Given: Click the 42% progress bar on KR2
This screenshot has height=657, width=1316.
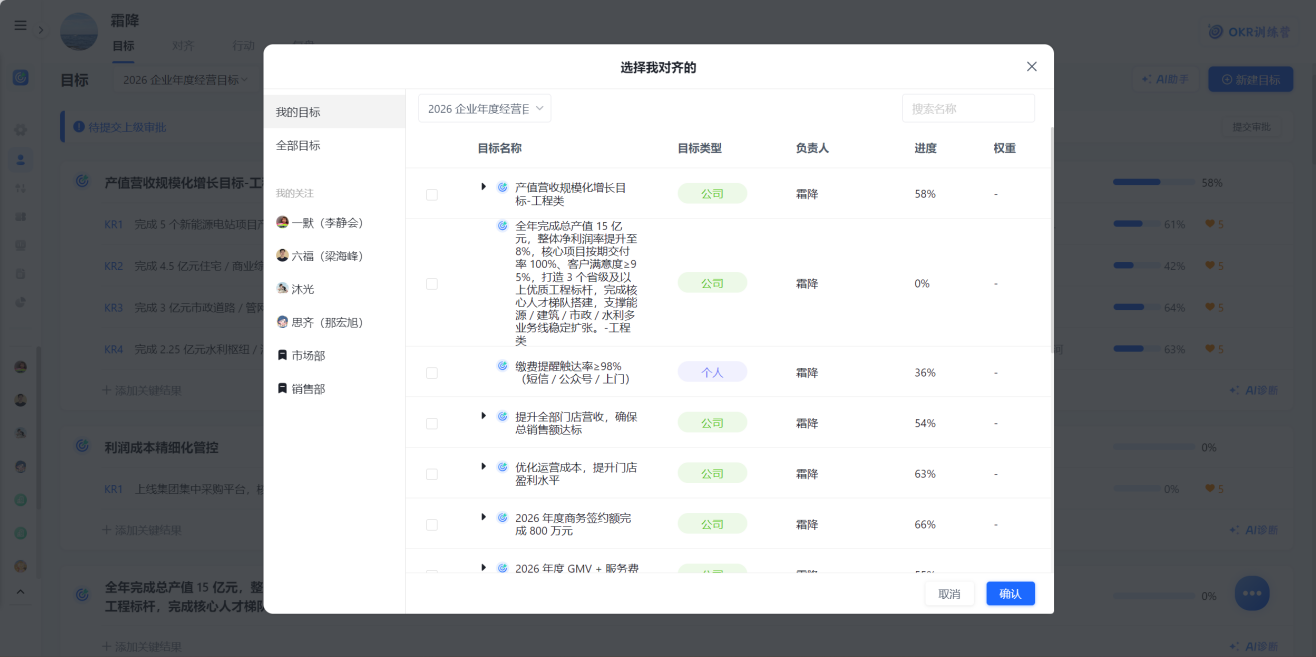Looking at the screenshot, I should [1136, 266].
